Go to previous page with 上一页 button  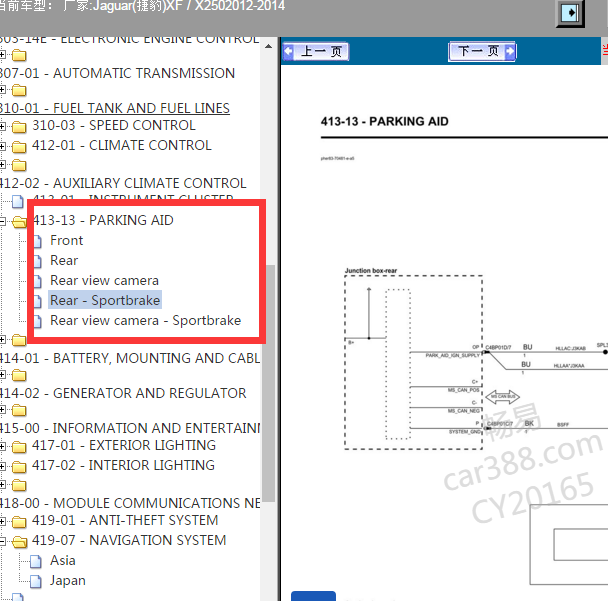[316, 51]
